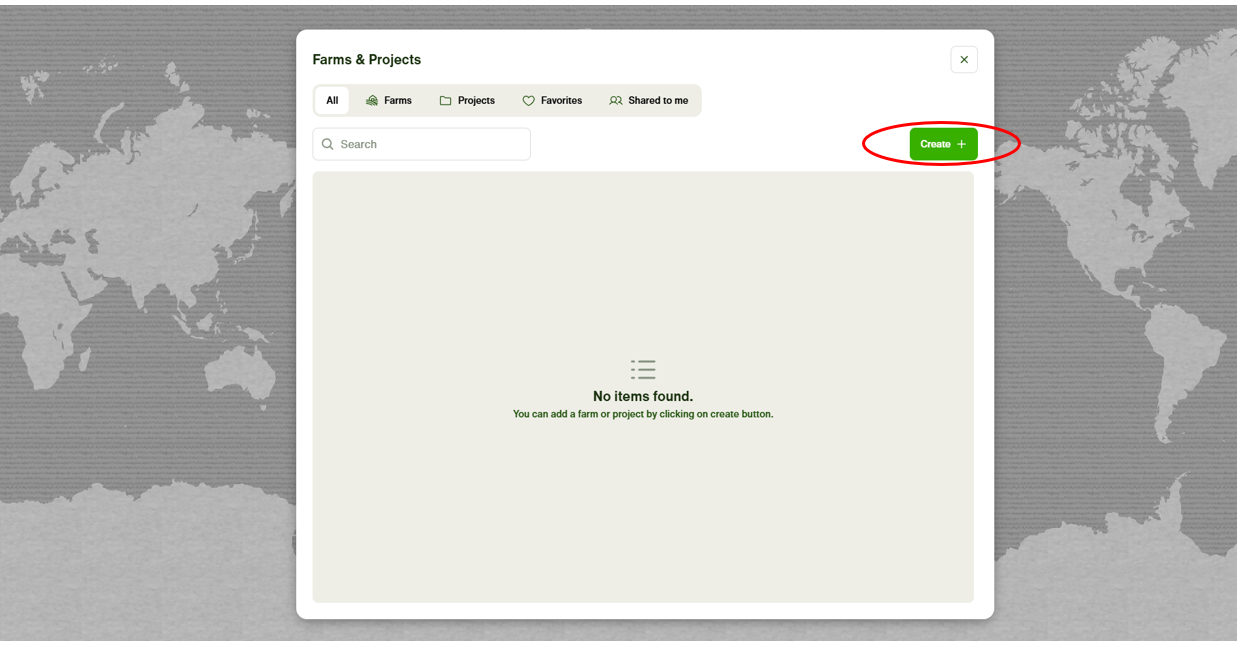Screen dimensions: 1239x646
Task: Click the helper text about create button
Action: pos(643,414)
